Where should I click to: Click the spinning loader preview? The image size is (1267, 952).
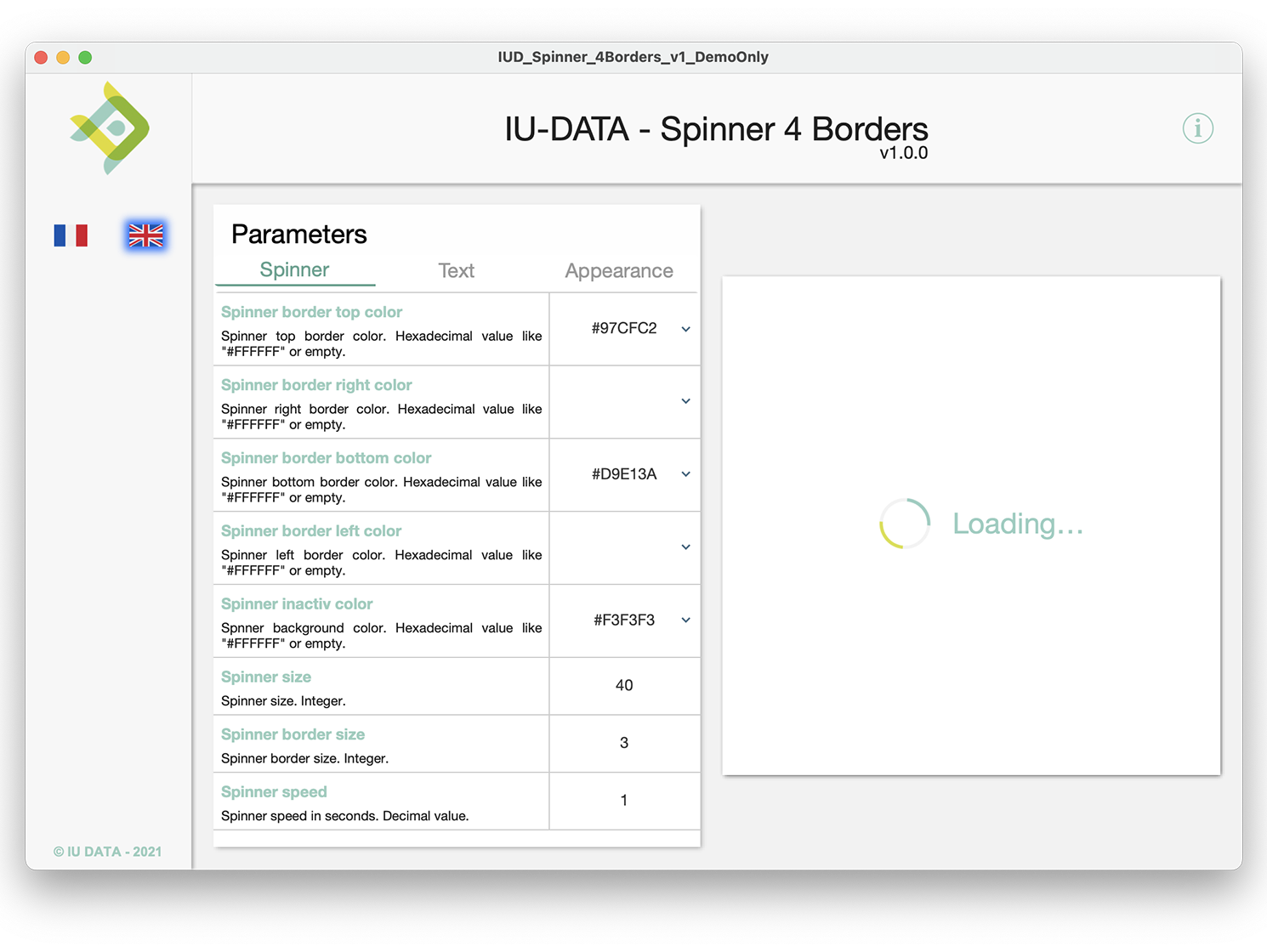[x=905, y=524]
